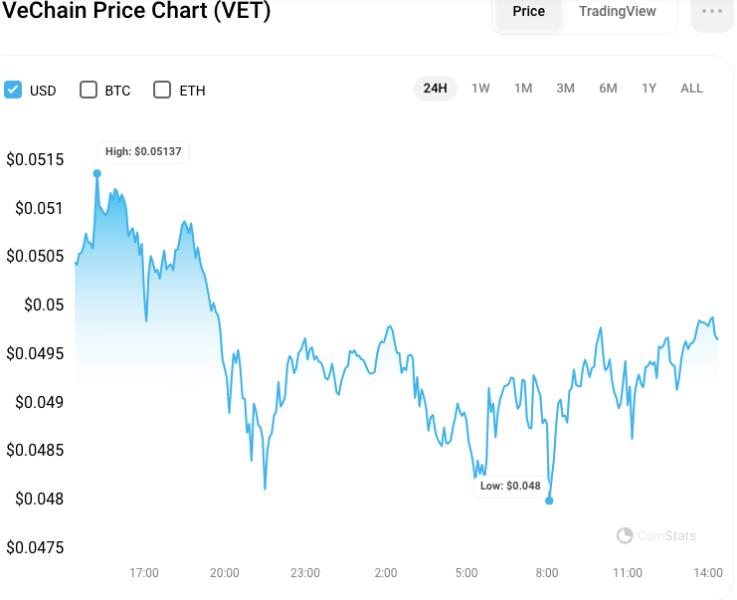Screen dimensions: 737x600
Task: Click the VeChain Price Chart (VET) heading
Action: 136,12
